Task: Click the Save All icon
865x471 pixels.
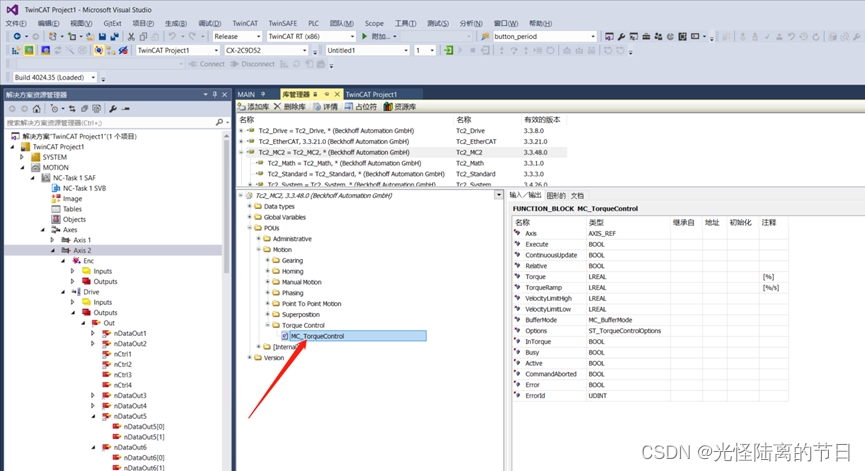Action: click(114, 36)
